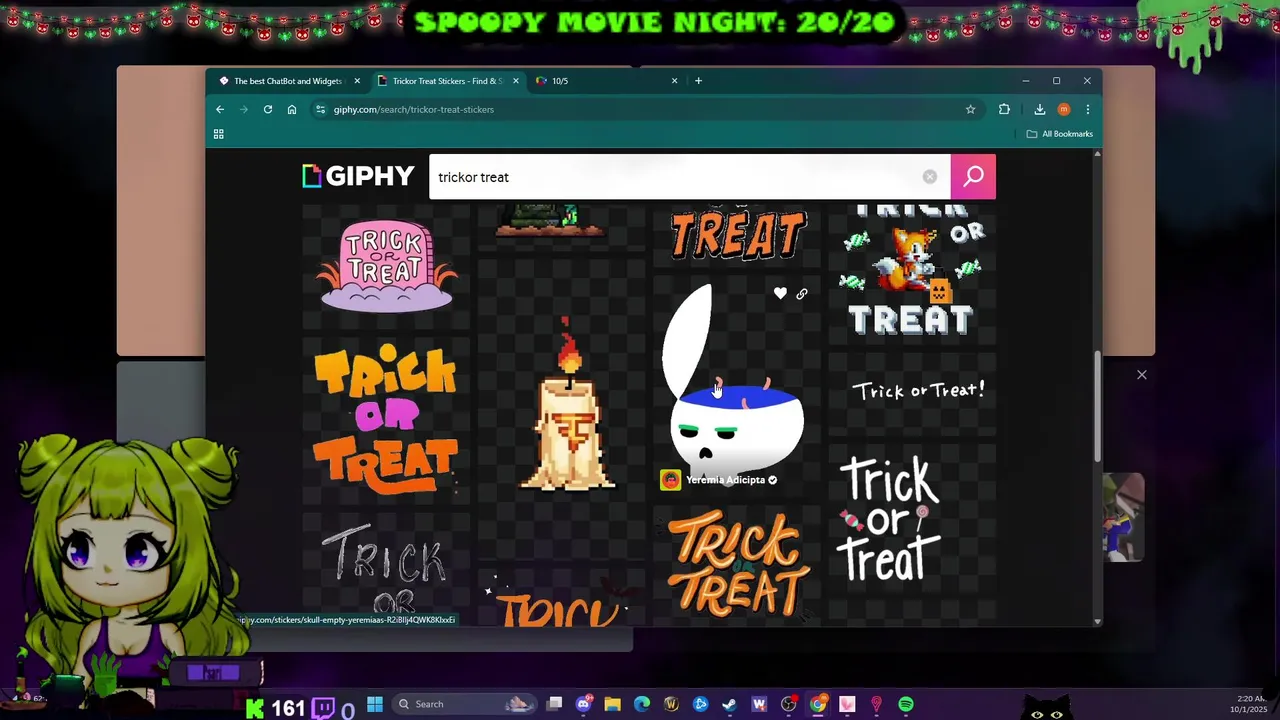The width and height of the screenshot is (1280, 720).
Task: Click the GIPHY logo
Action: pos(358,177)
